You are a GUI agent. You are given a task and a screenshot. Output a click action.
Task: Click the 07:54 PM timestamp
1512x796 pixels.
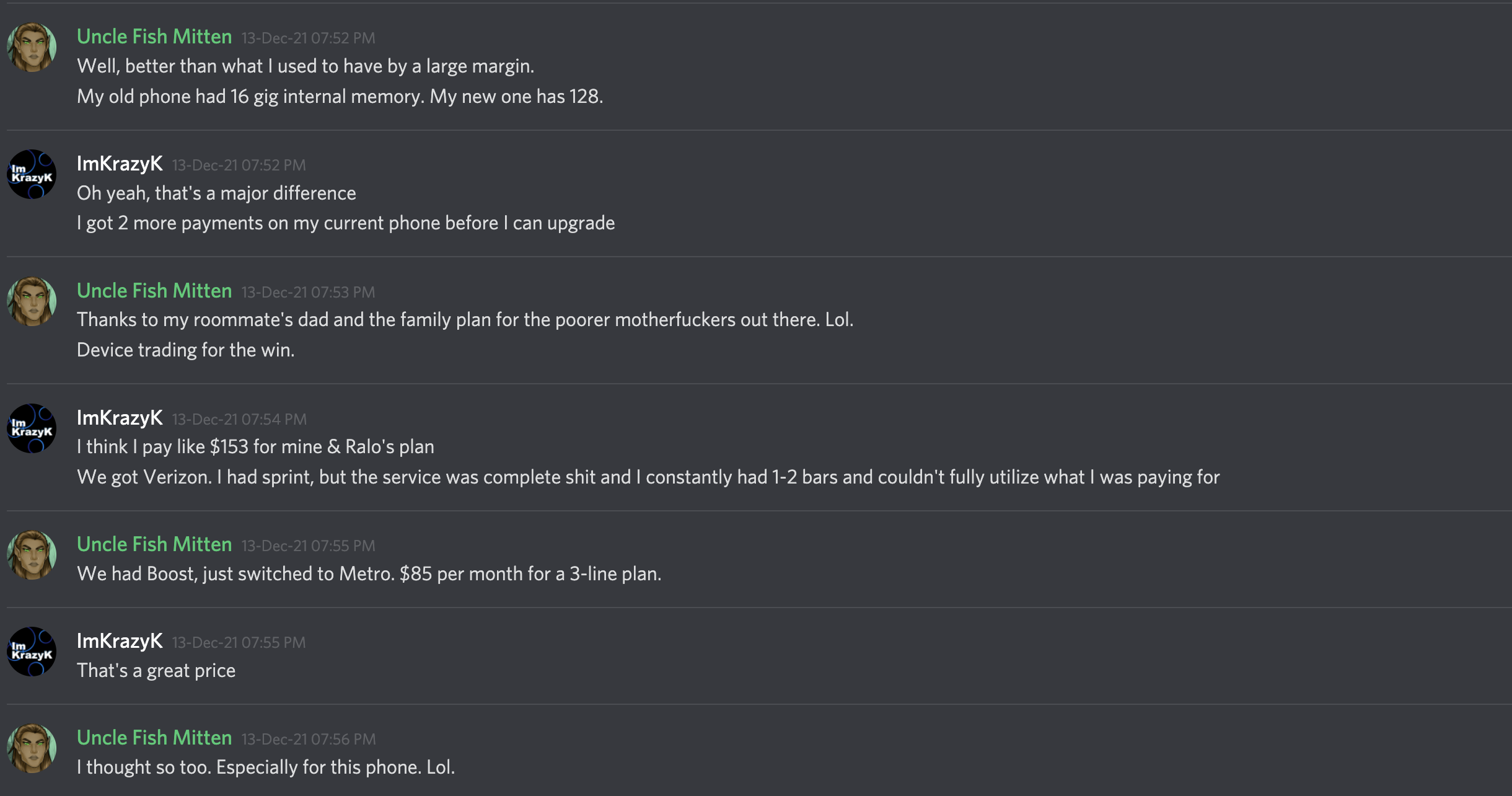click(239, 419)
